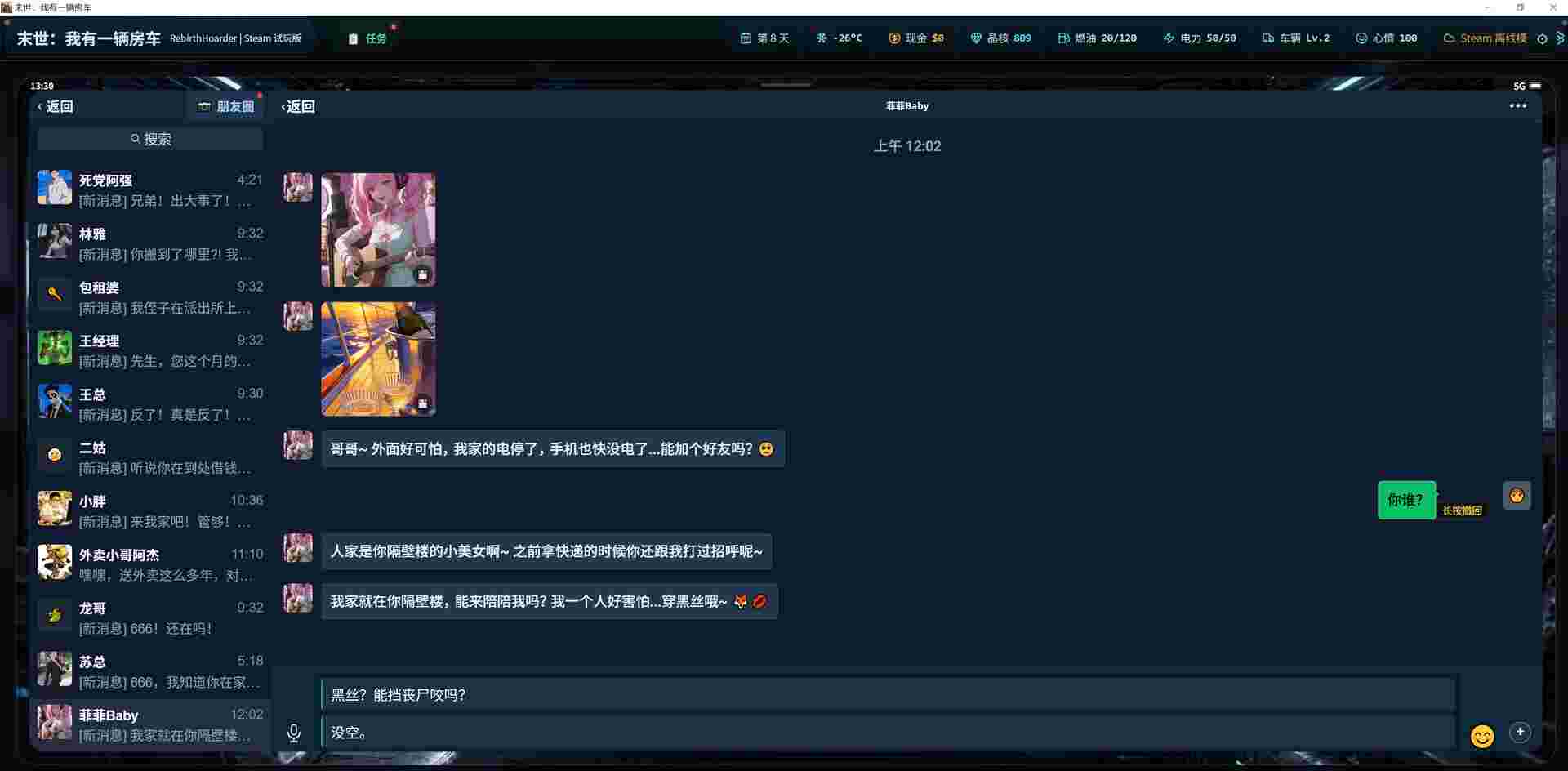Open chat with 王总
This screenshot has height=771, width=1568.
pos(150,403)
